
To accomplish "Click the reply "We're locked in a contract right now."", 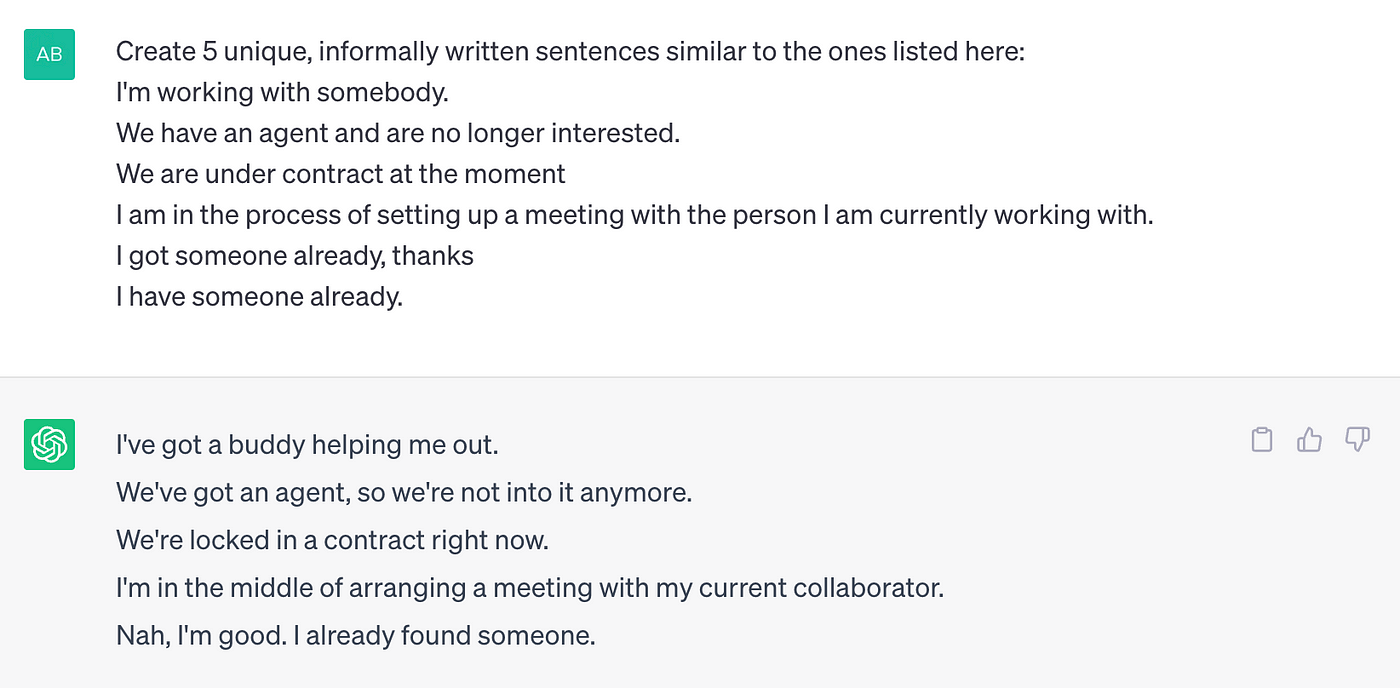I will click(x=333, y=540).
